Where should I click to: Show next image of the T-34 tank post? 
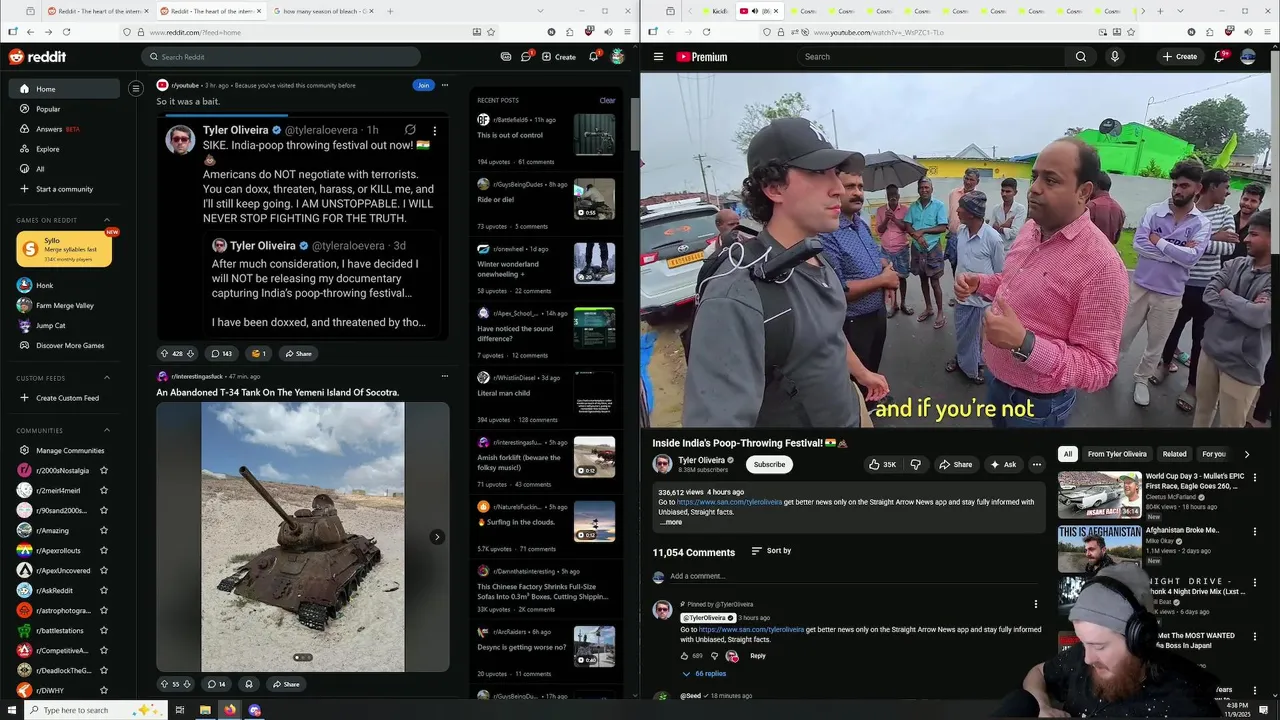tap(437, 537)
